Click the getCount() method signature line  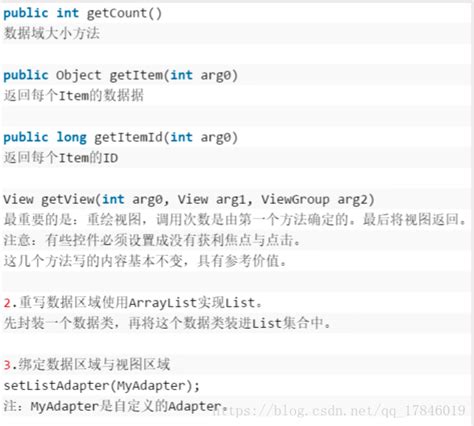pyautogui.click(x=82, y=13)
